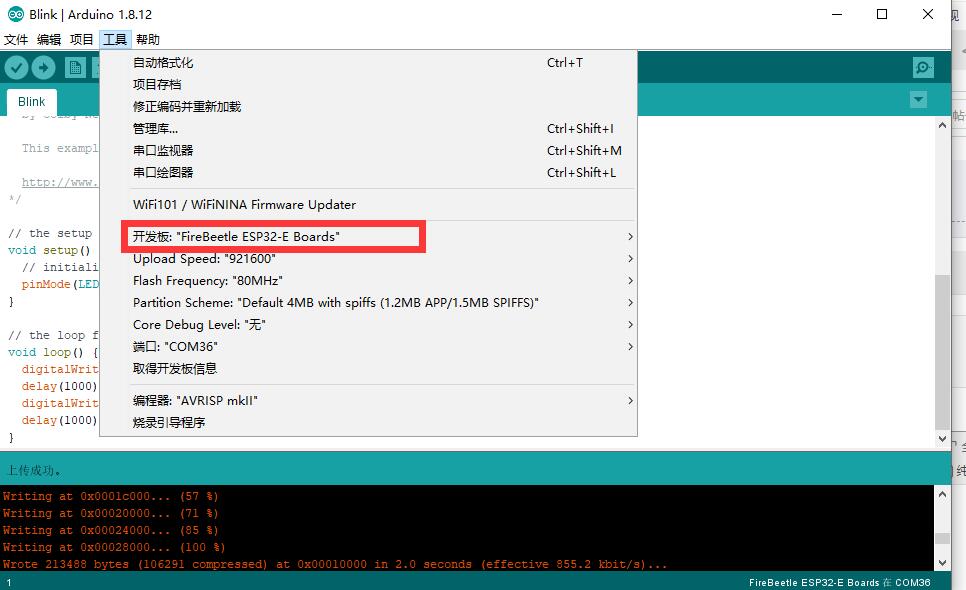The height and width of the screenshot is (590, 966).
Task: Open the 文件 menu
Action: 16,39
